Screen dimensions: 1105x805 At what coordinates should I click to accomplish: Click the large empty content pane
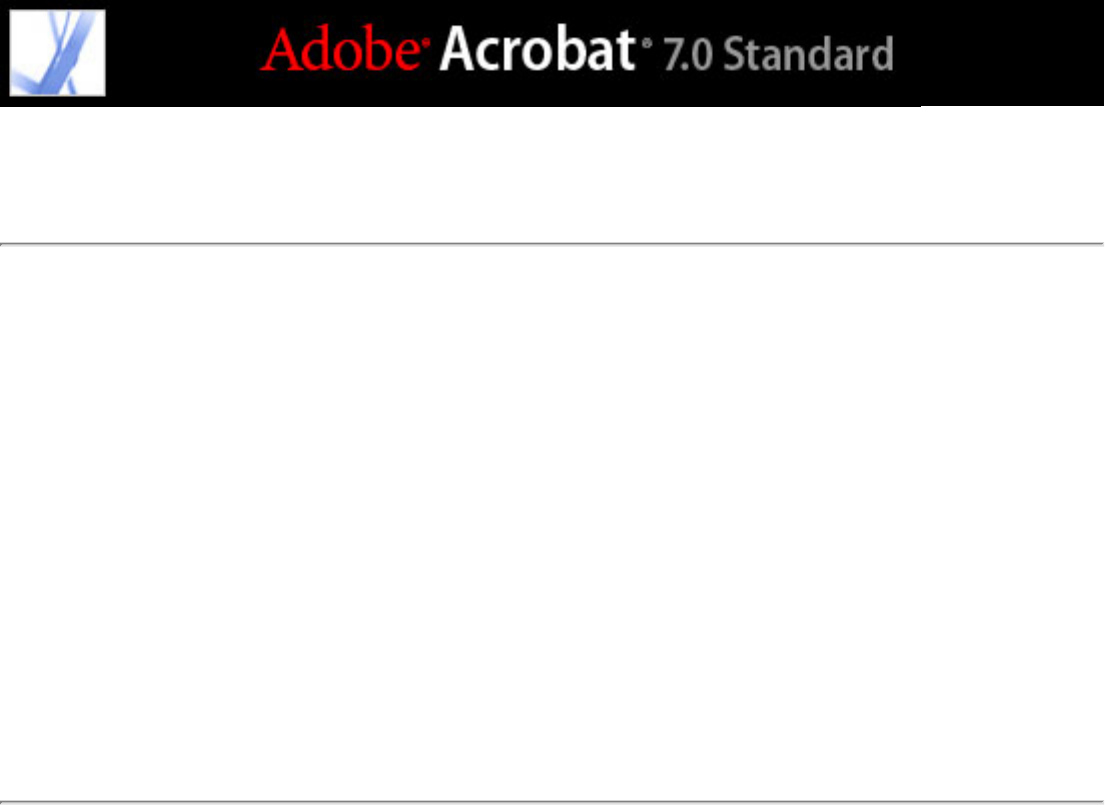[x=552, y=523]
